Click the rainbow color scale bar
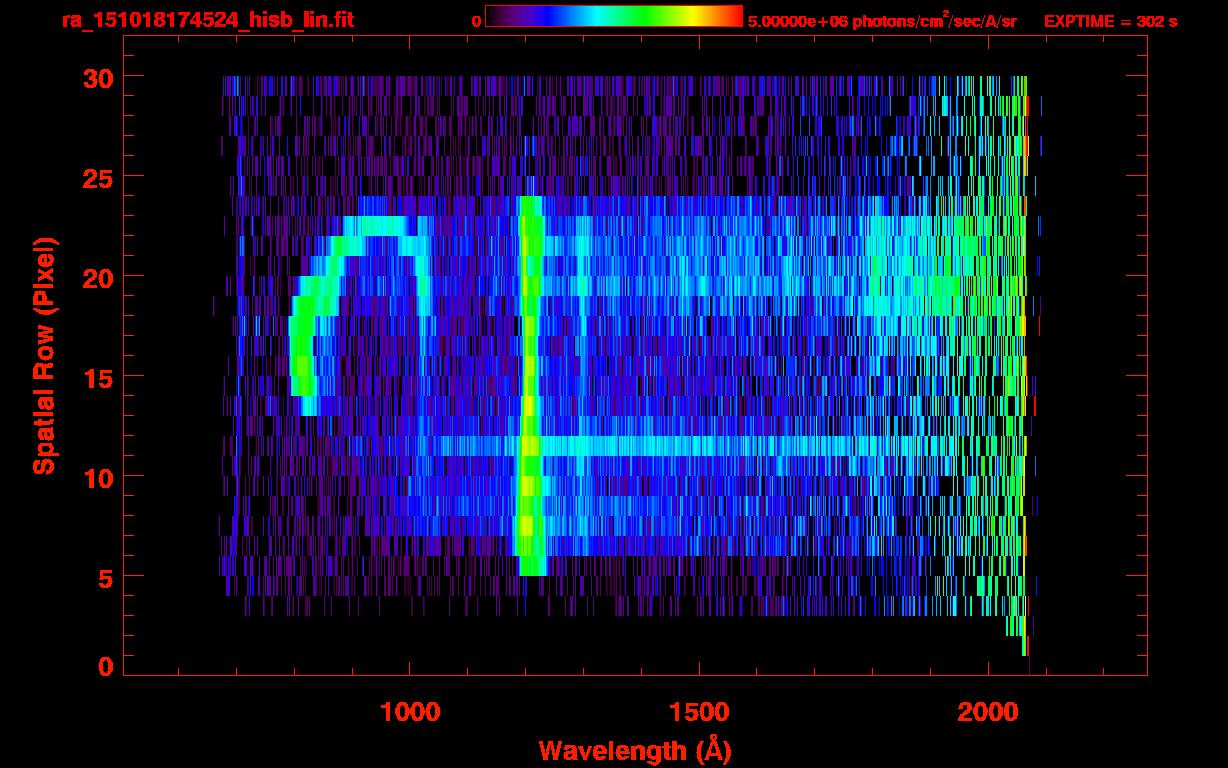Viewport: 1228px width, 768px height. tap(614, 16)
